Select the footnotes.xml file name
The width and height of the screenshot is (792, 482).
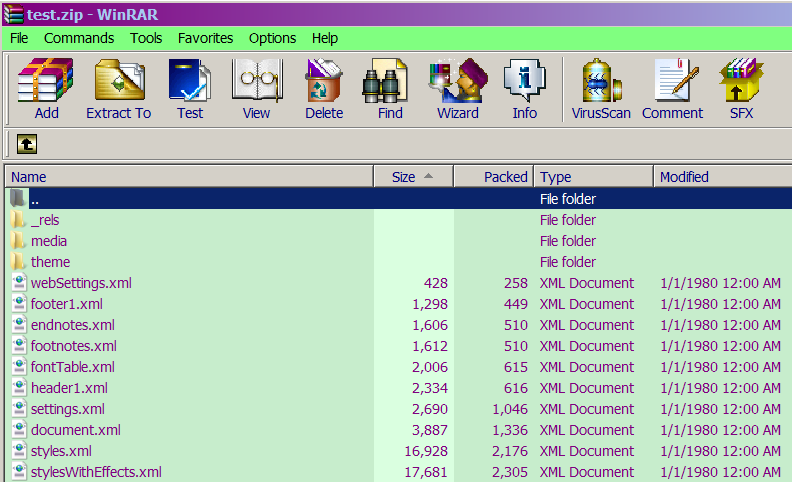(74, 346)
